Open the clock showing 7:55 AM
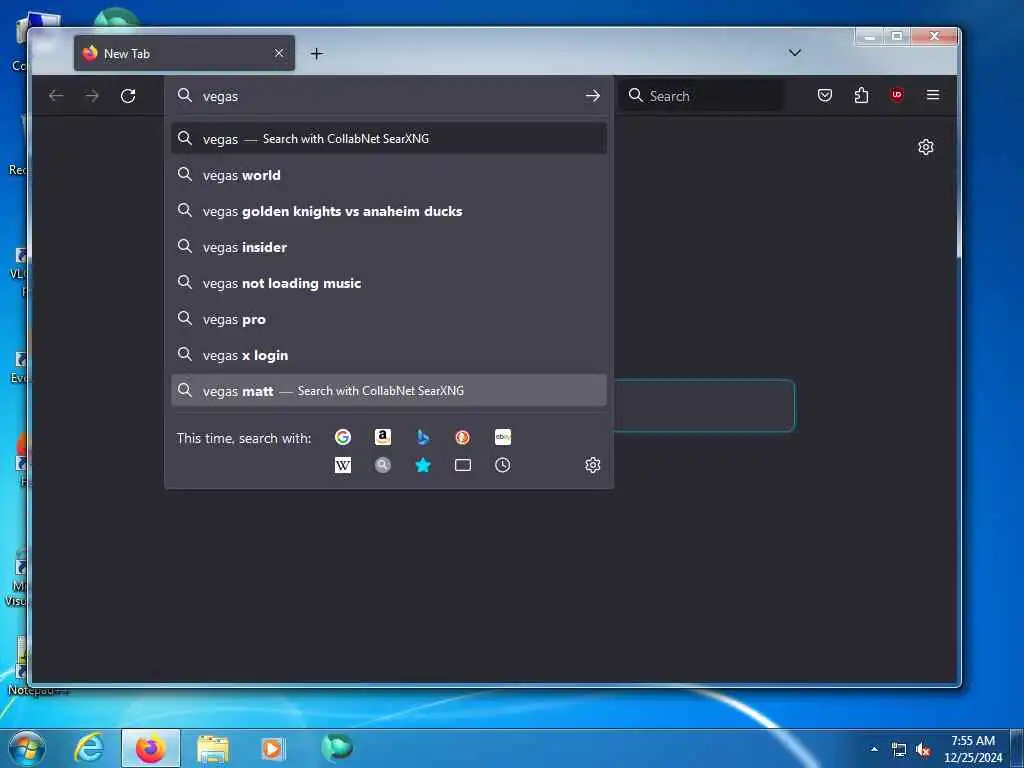 tap(973, 748)
